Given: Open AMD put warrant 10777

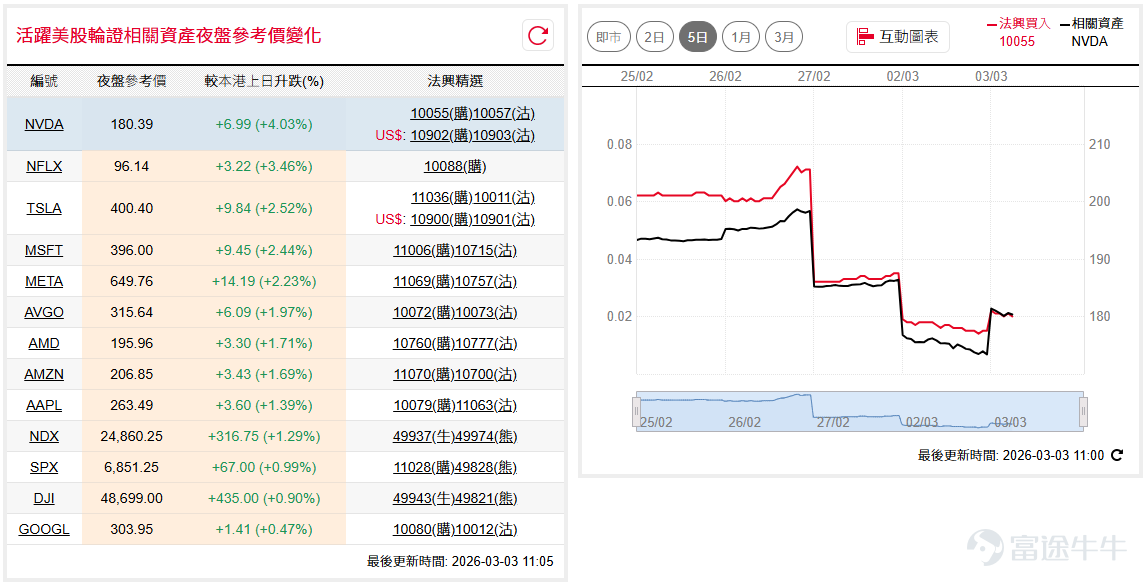Looking at the screenshot, I should tap(486, 343).
